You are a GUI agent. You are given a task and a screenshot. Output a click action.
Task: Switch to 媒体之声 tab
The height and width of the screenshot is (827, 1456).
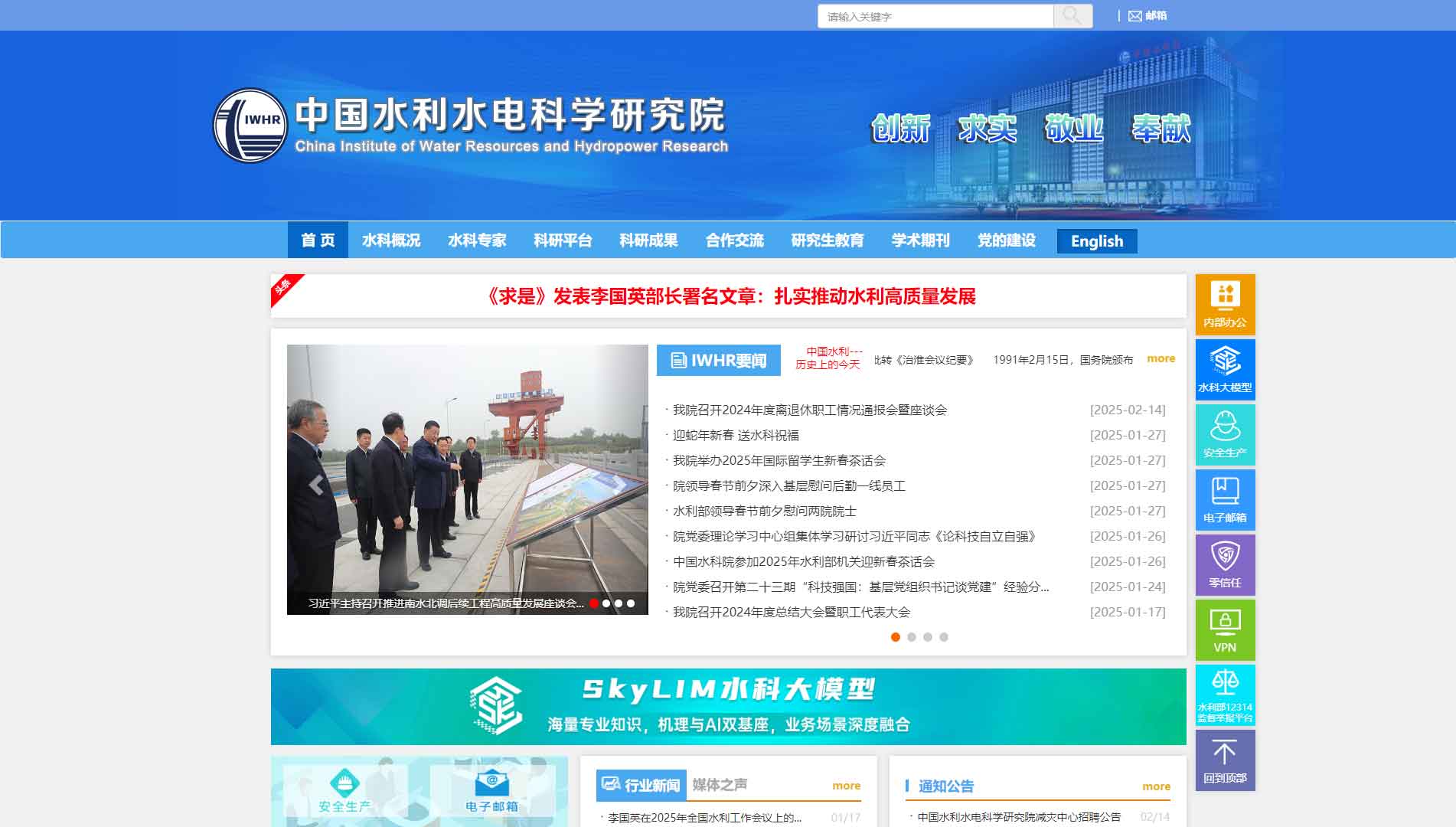[720, 785]
